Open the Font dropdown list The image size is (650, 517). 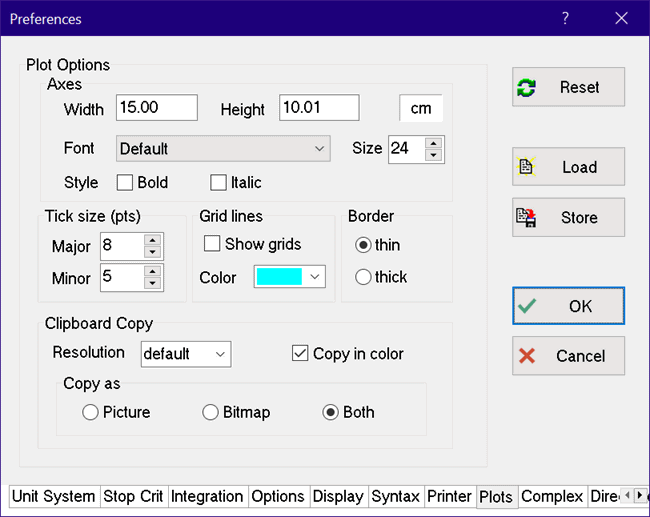(223, 149)
